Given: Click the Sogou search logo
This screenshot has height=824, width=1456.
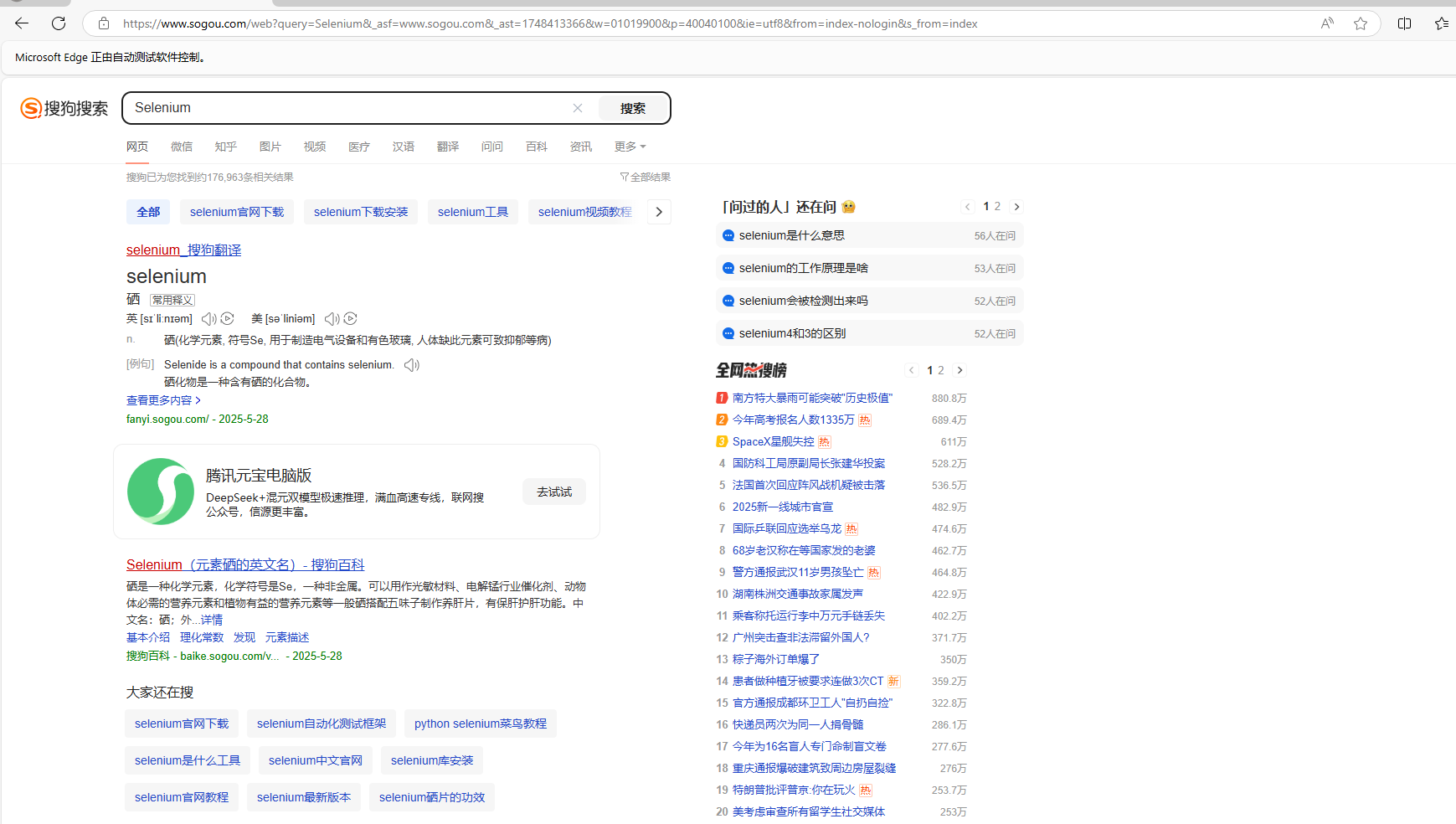Looking at the screenshot, I should point(64,108).
